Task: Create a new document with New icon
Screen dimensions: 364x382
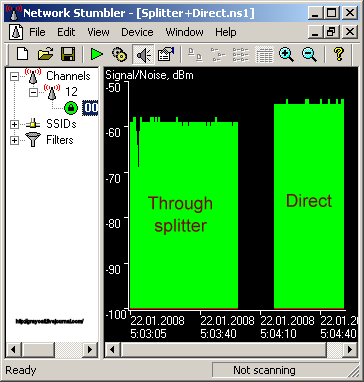Action: [22, 54]
